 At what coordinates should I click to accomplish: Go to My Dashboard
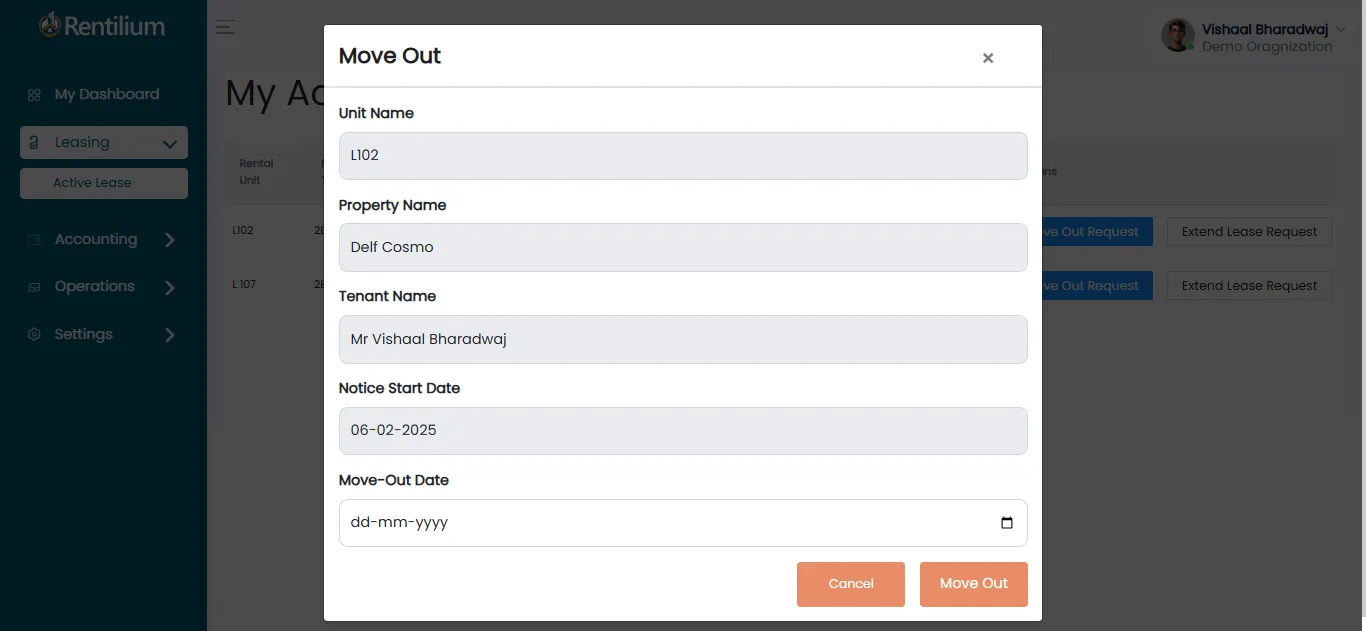pyautogui.click(x=106, y=94)
